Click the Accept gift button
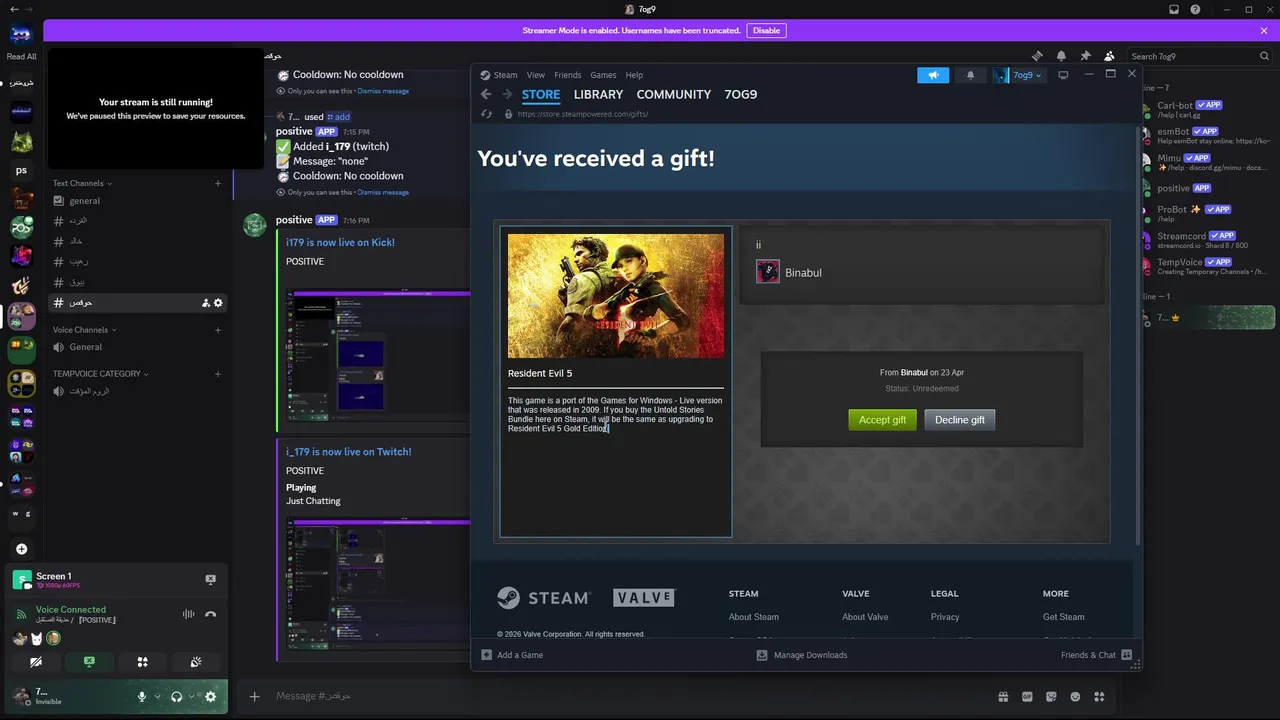 882,420
